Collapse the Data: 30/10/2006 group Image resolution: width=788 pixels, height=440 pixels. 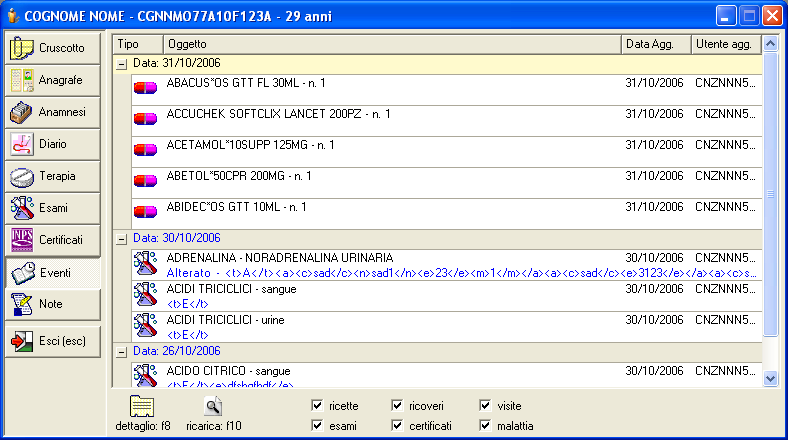[x=122, y=239]
